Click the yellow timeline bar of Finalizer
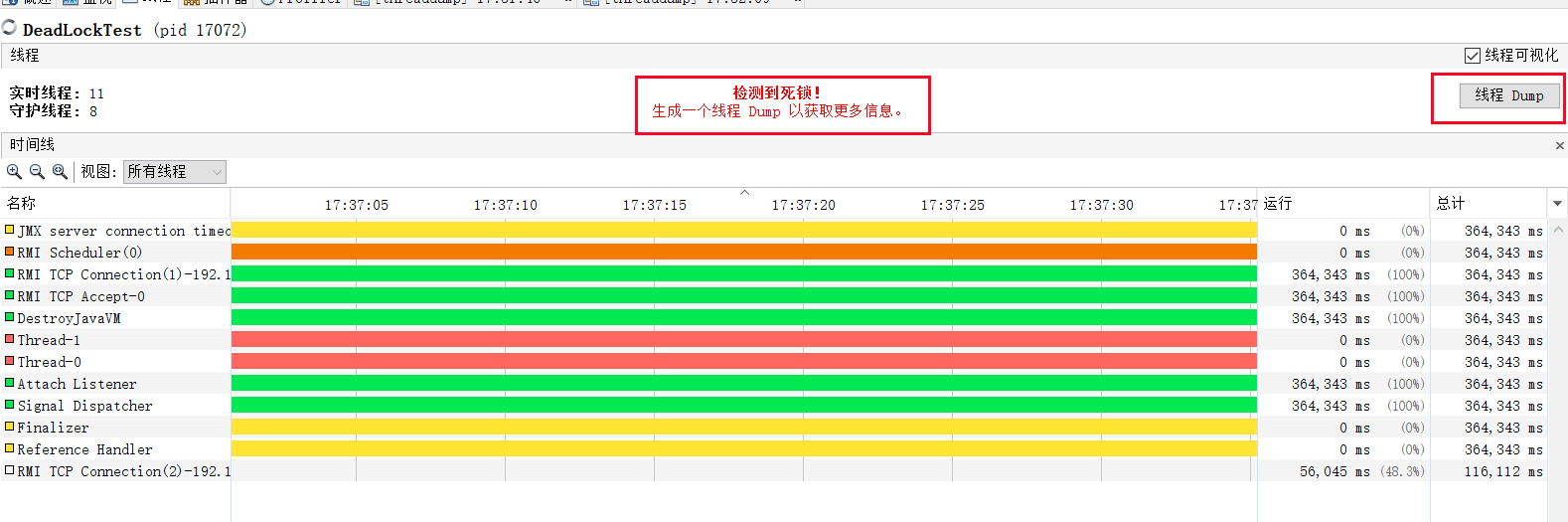This screenshot has height=522, width=1568. (744, 428)
